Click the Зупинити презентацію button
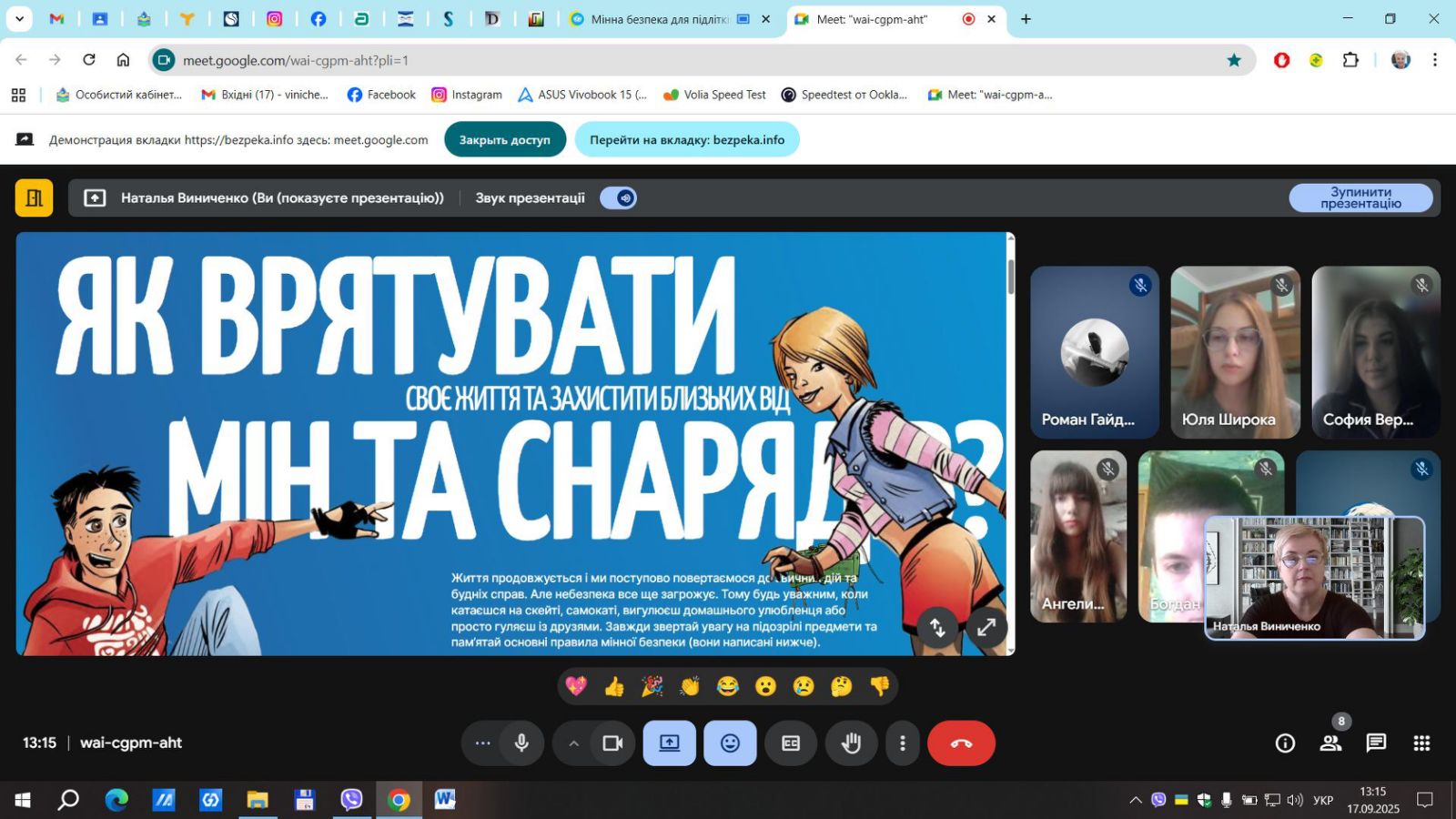The image size is (1456, 819). (x=1360, y=198)
